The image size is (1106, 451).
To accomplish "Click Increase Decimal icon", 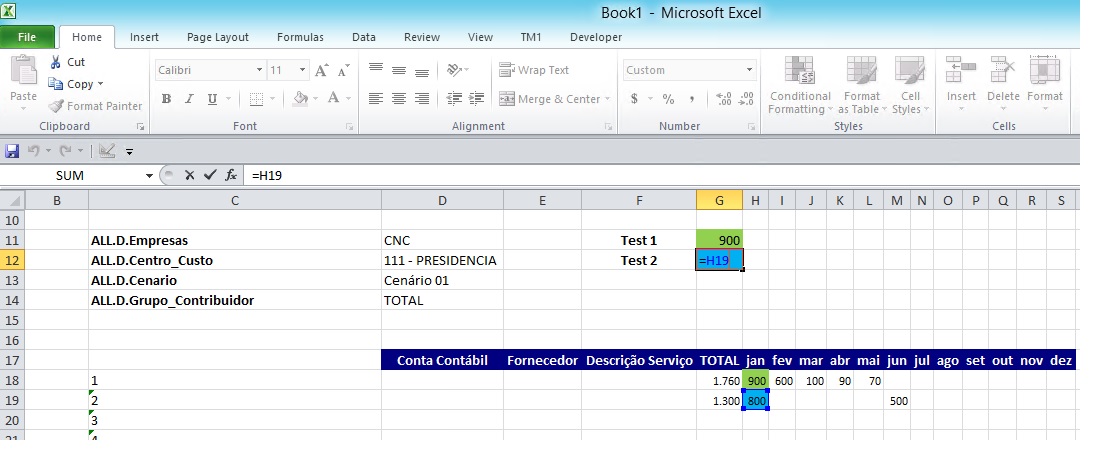I will pyautogui.click(x=724, y=99).
